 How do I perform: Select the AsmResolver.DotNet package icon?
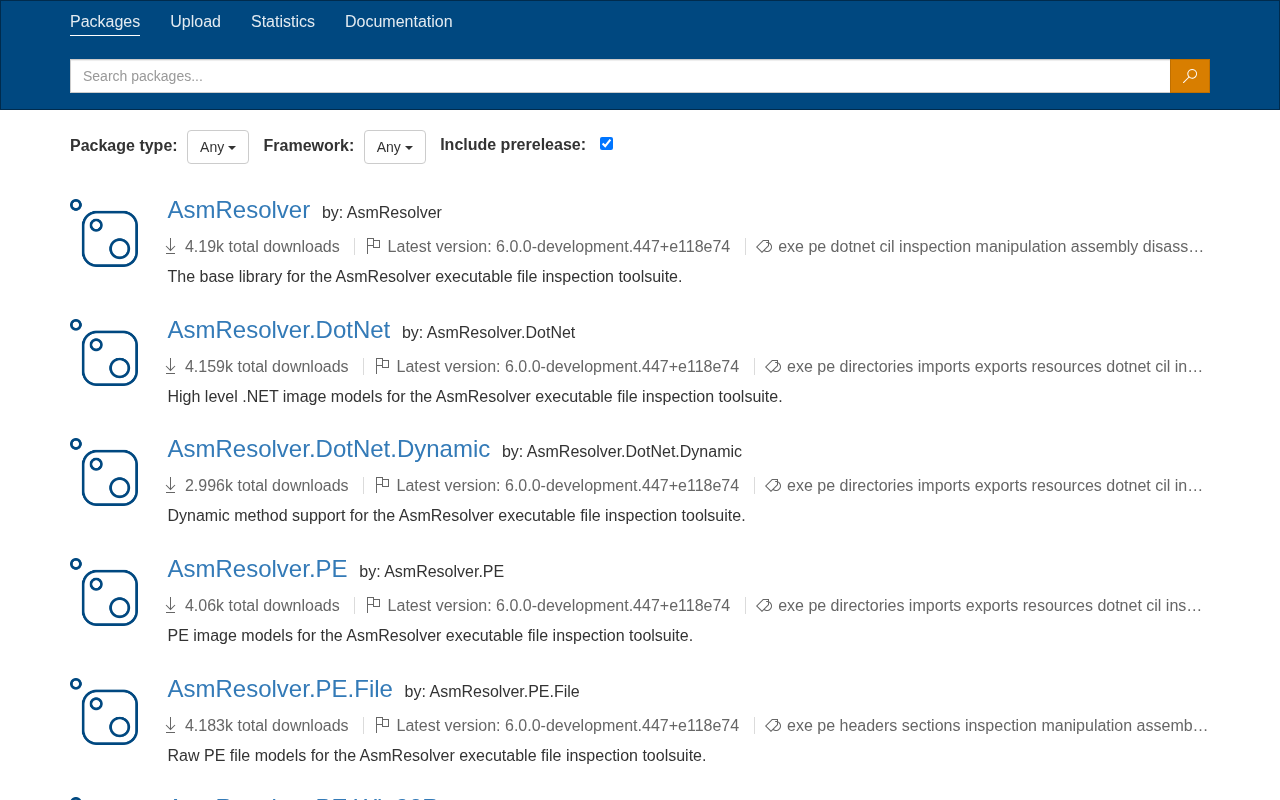tap(104, 353)
